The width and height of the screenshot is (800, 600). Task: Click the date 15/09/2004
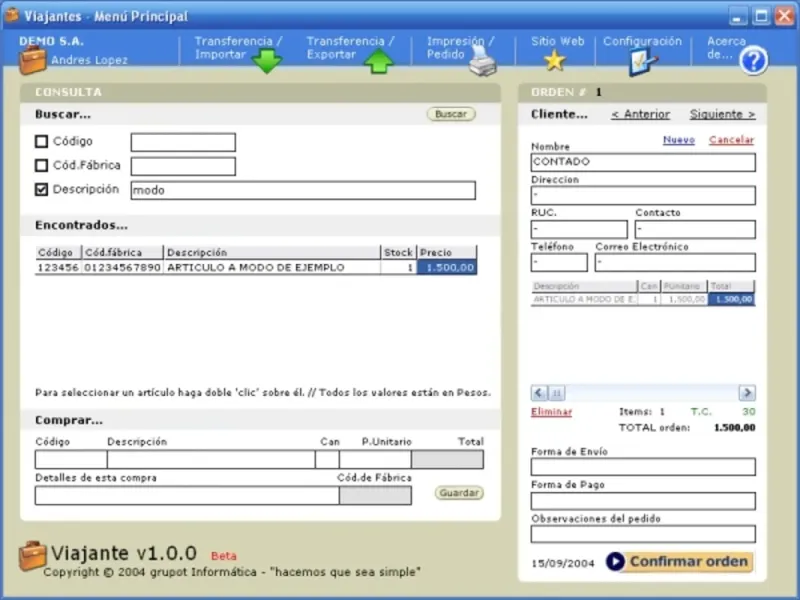[563, 564]
